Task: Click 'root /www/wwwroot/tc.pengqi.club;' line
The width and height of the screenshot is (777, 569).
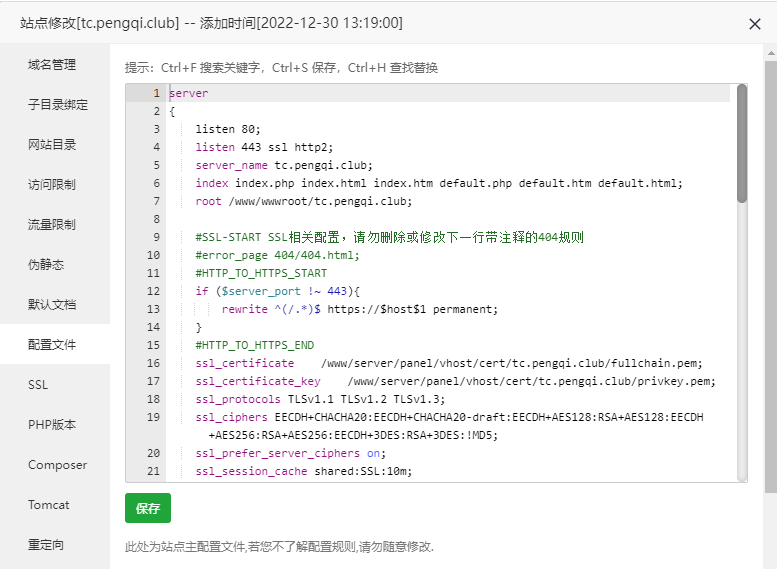Action: point(304,201)
